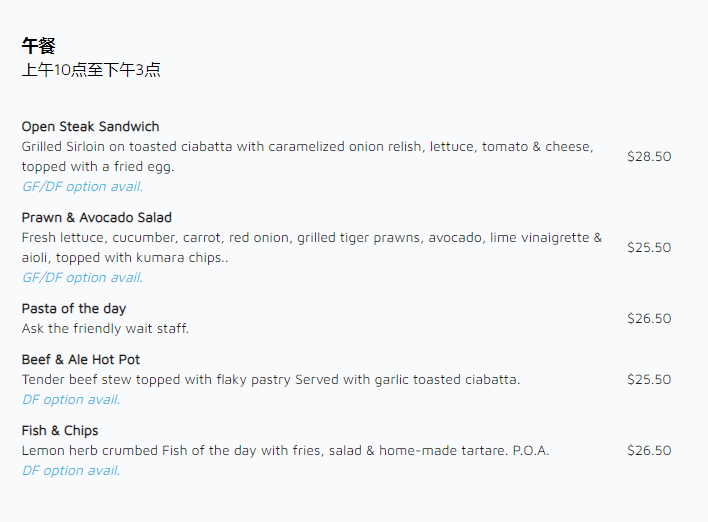Click the $28.50 price
Image resolution: width=708 pixels, height=522 pixels.
pos(649,157)
